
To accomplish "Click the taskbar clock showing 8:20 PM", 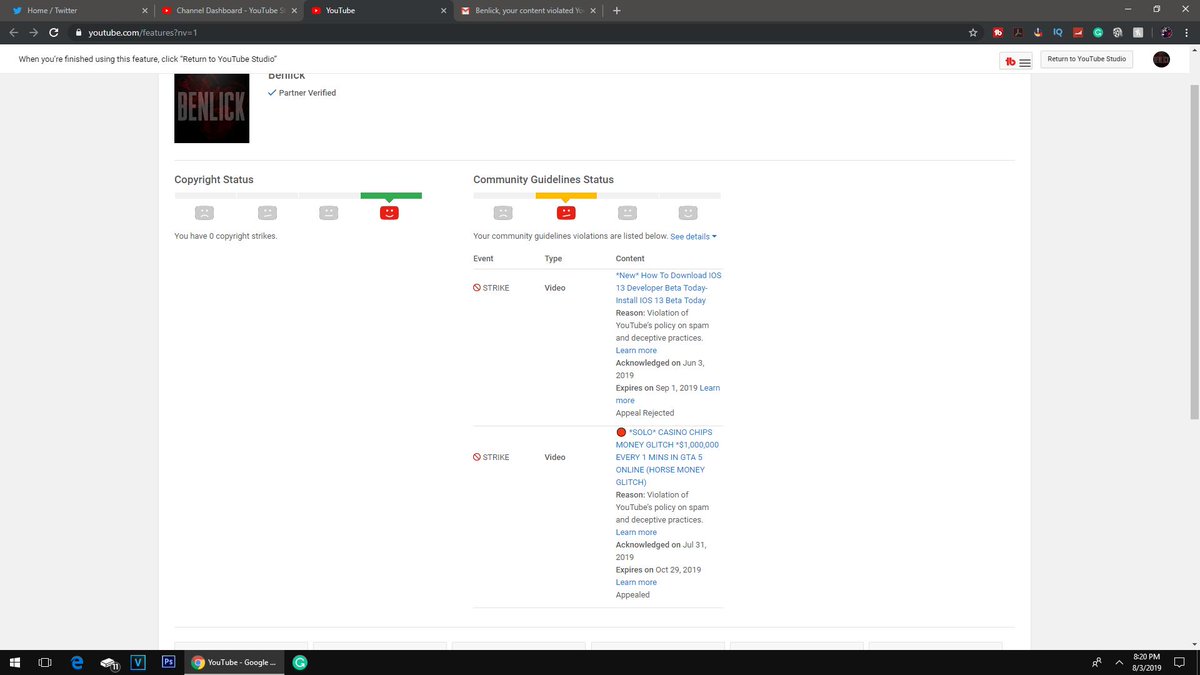I will [1147, 662].
